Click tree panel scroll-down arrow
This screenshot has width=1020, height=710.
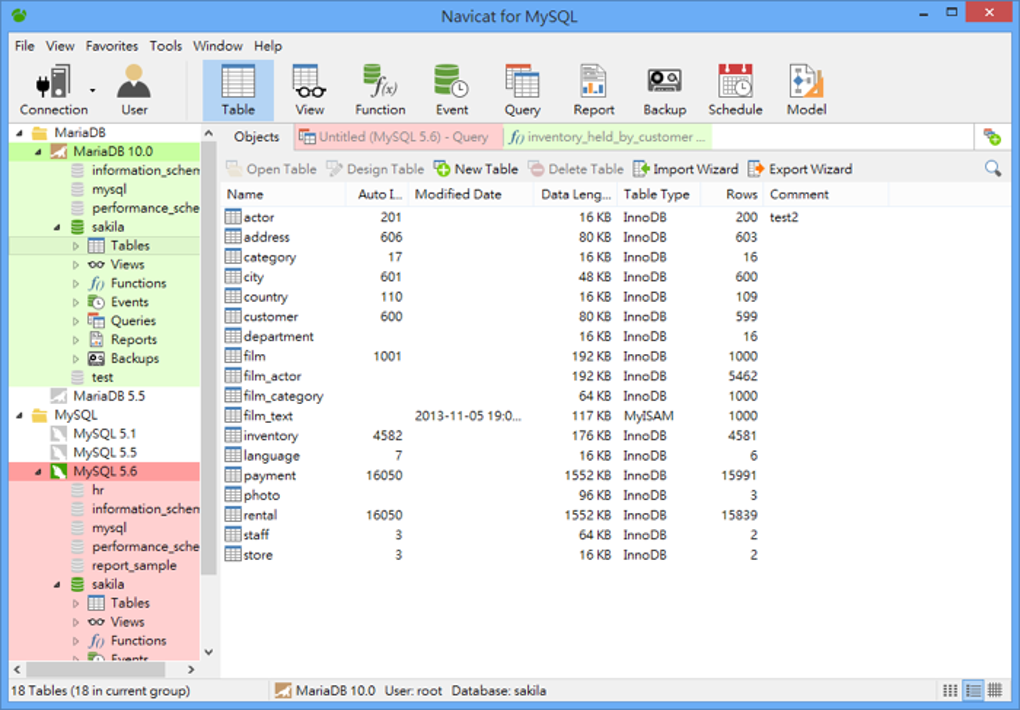coord(209,652)
